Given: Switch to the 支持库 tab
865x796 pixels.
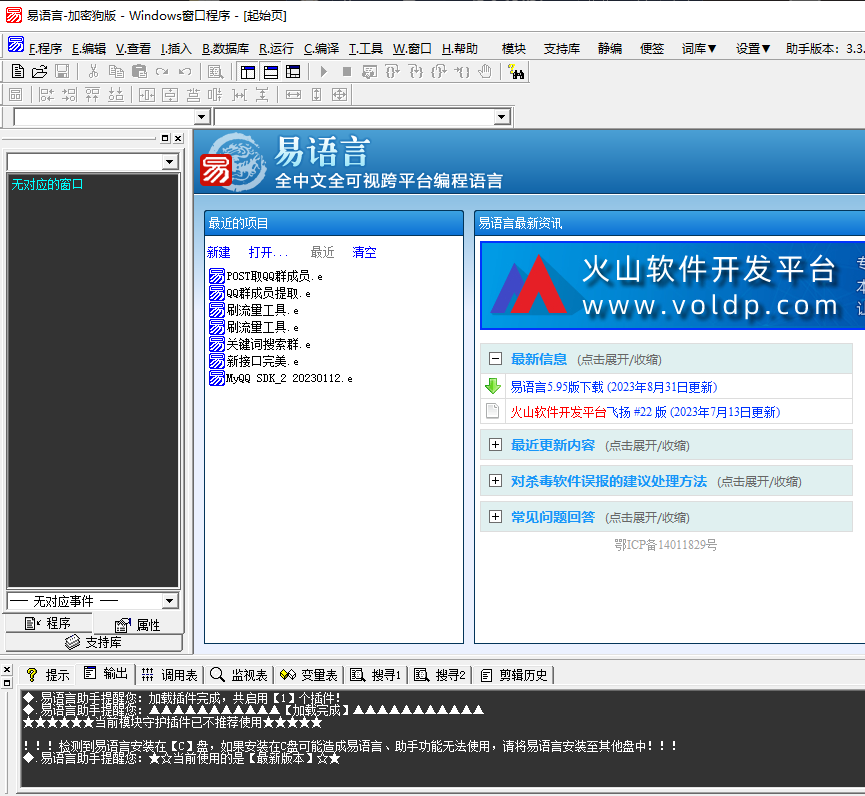Looking at the screenshot, I should click(93, 642).
